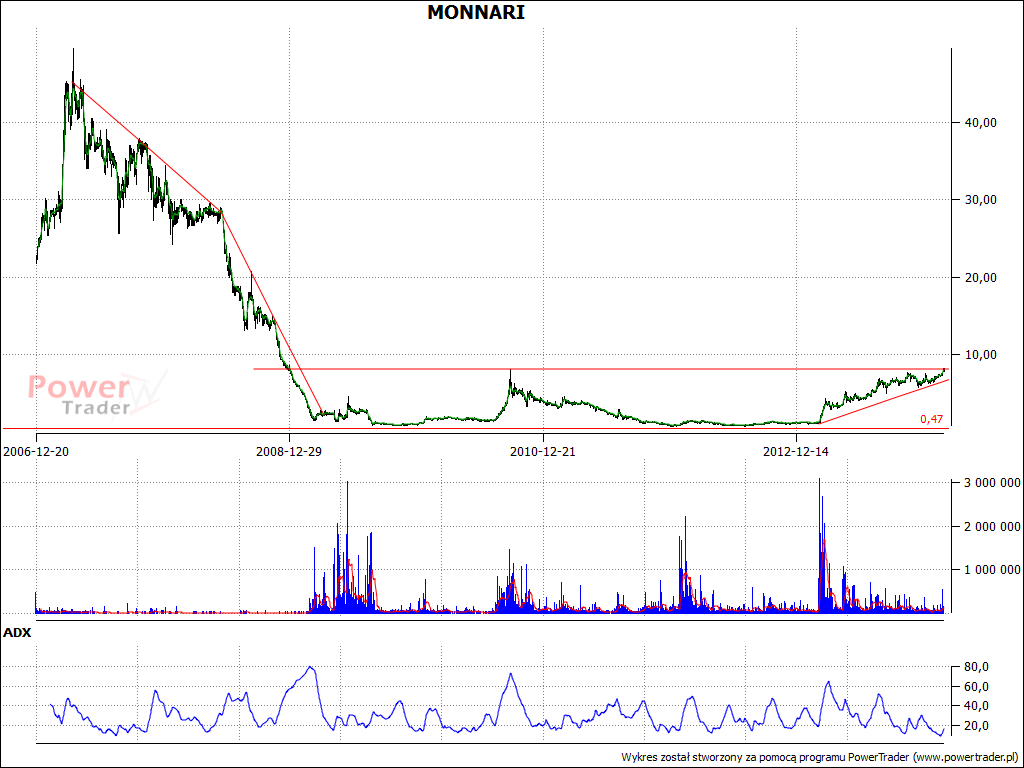Click the ADX indicator heading

point(17,633)
